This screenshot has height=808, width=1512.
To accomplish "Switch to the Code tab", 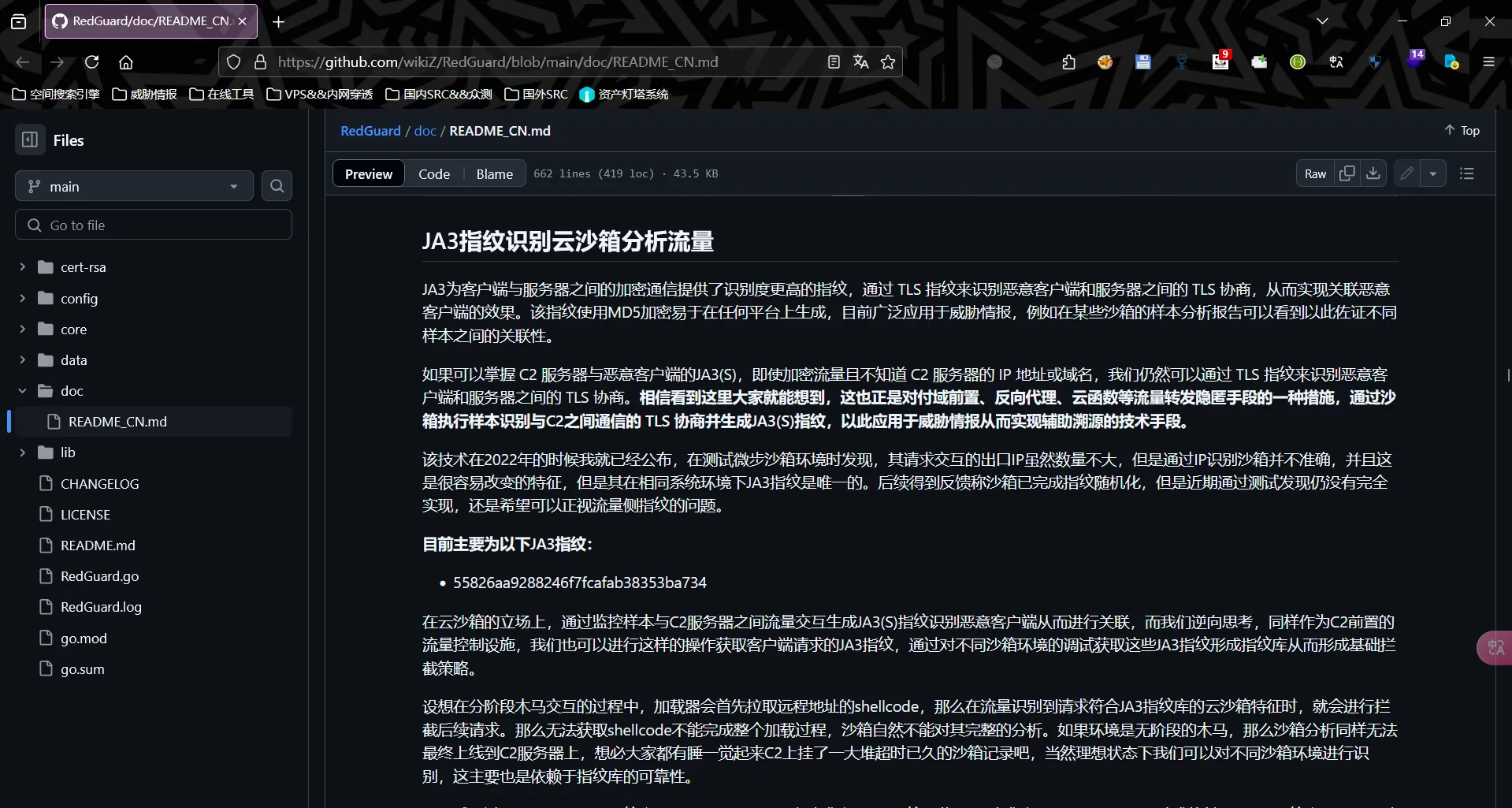I will pyautogui.click(x=434, y=173).
